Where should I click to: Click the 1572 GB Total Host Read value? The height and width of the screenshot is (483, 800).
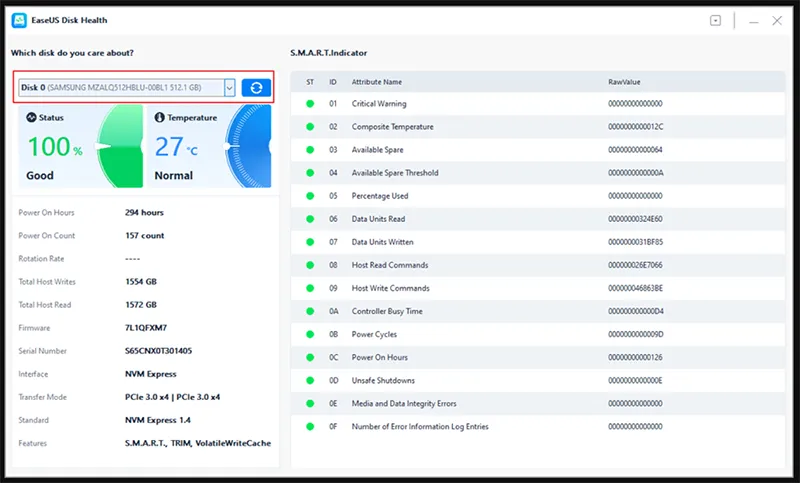click(141, 304)
